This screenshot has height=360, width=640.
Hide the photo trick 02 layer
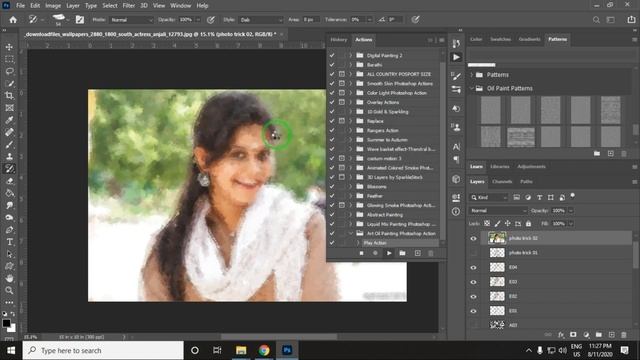click(473, 238)
